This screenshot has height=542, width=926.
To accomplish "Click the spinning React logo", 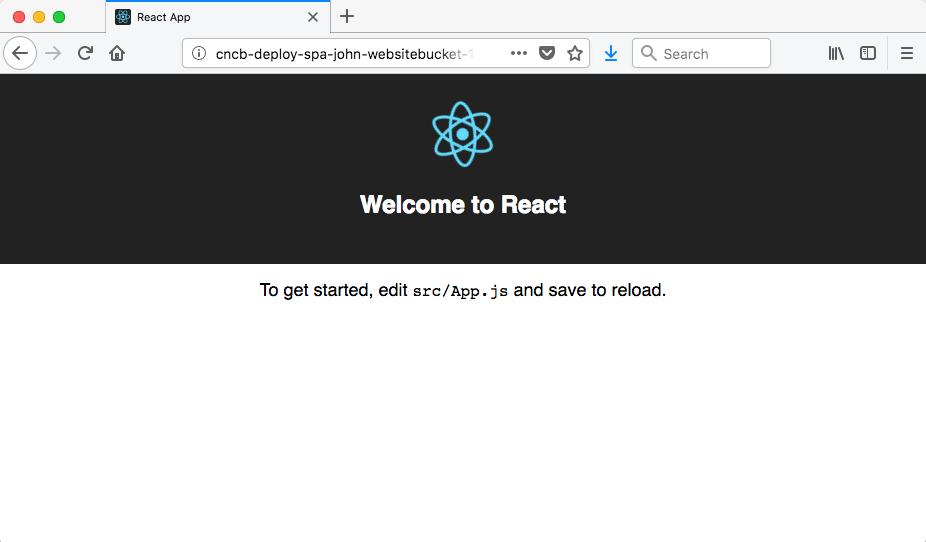I will coord(462,134).
